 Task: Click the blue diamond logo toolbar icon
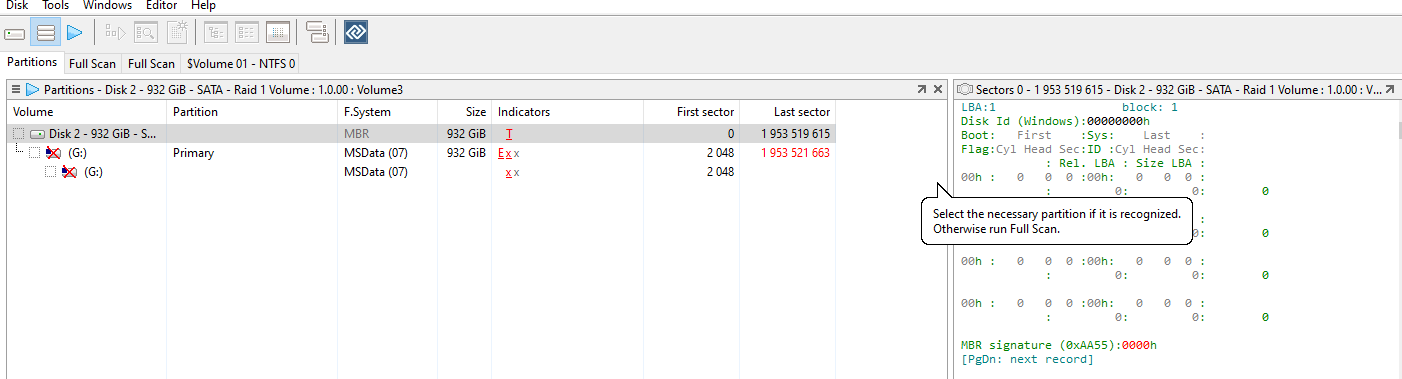(x=357, y=33)
